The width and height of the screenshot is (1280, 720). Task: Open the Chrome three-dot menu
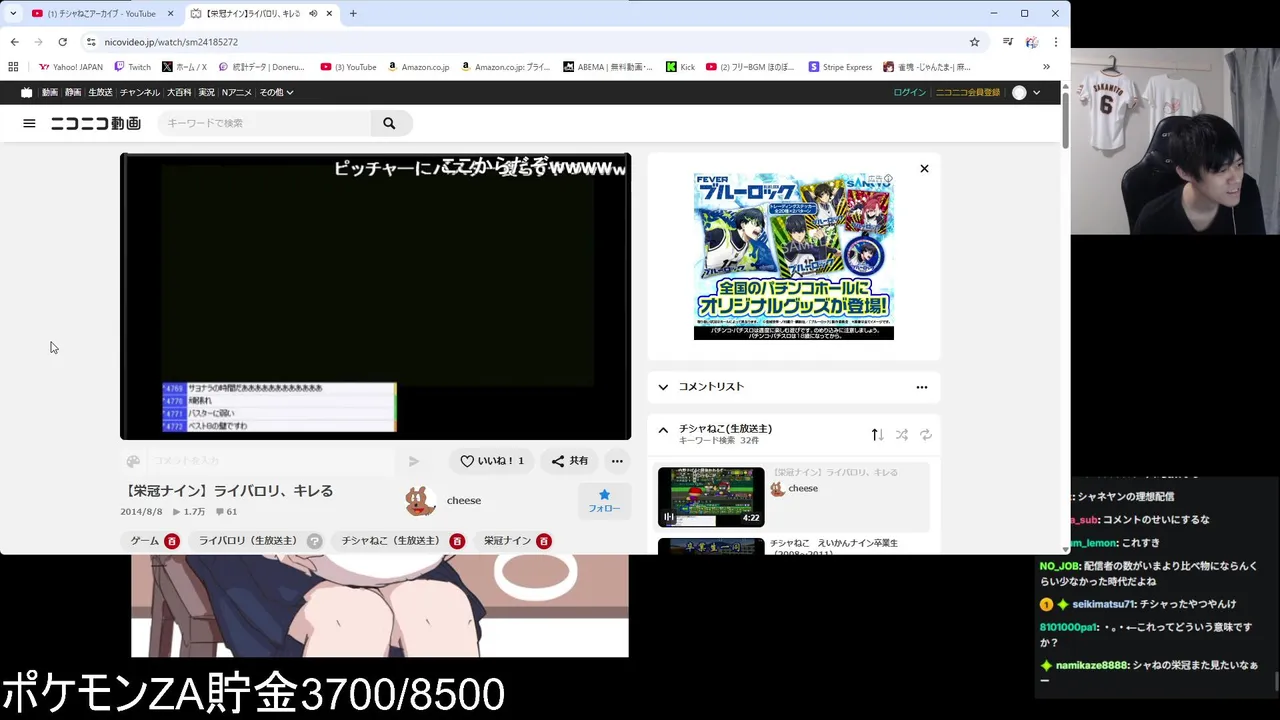1055,42
